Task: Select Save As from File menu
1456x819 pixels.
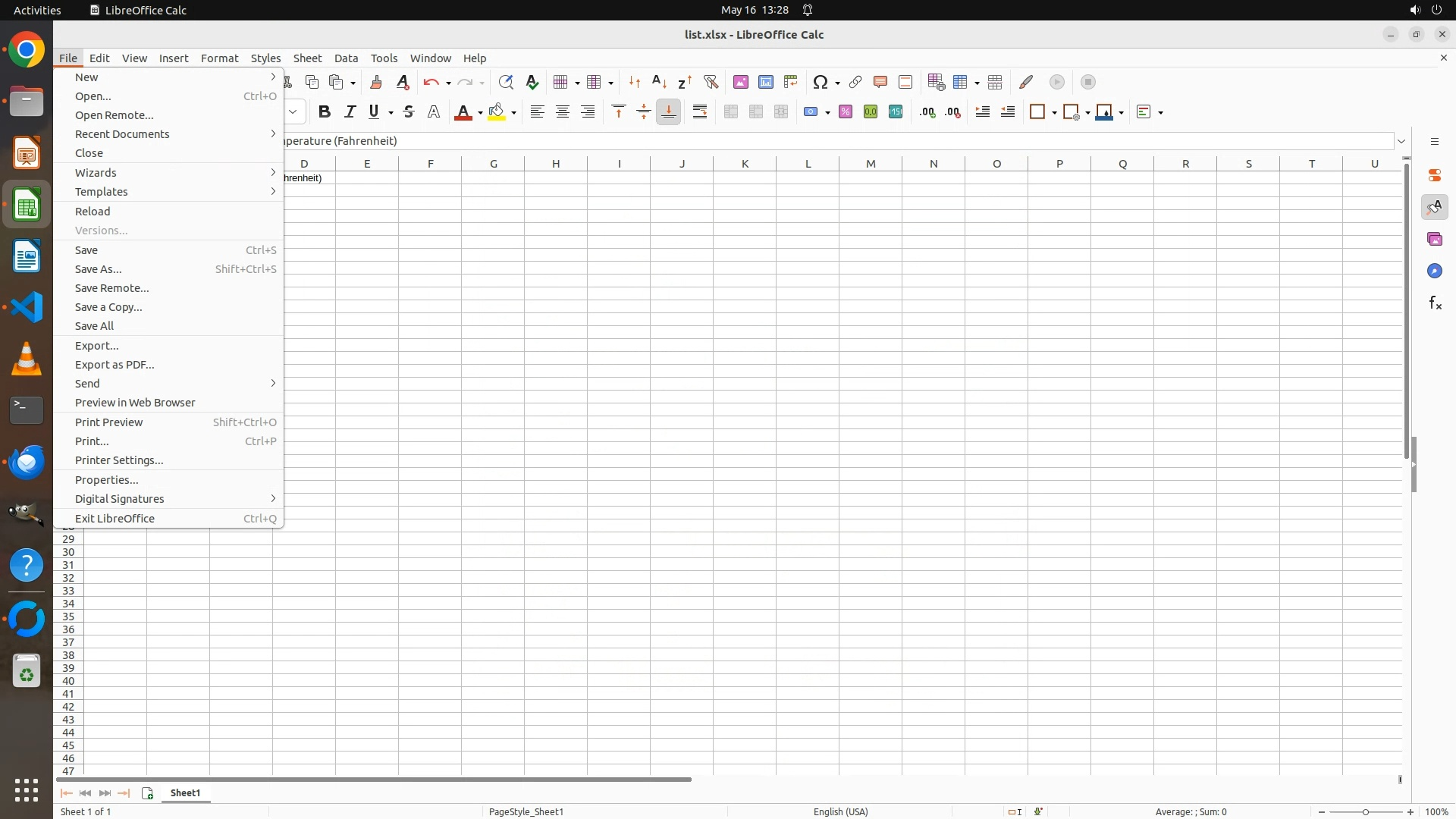Action: point(99,269)
